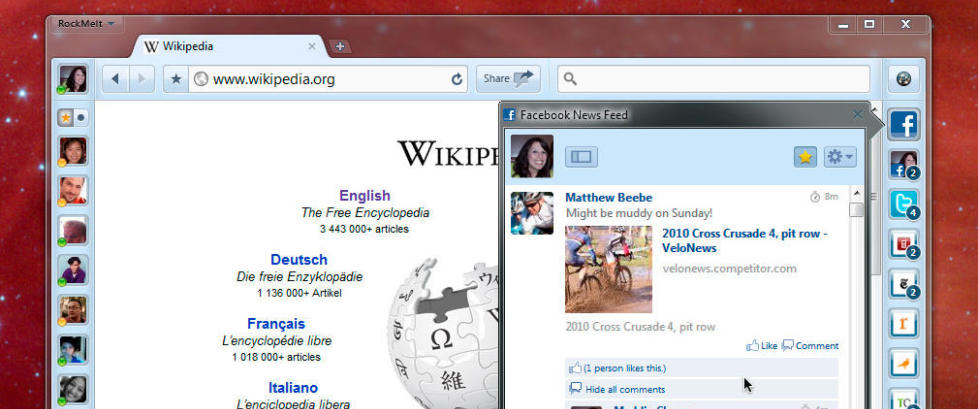Click 'The Free Encyclopedia' text
This screenshot has height=409, width=978.
365,213
